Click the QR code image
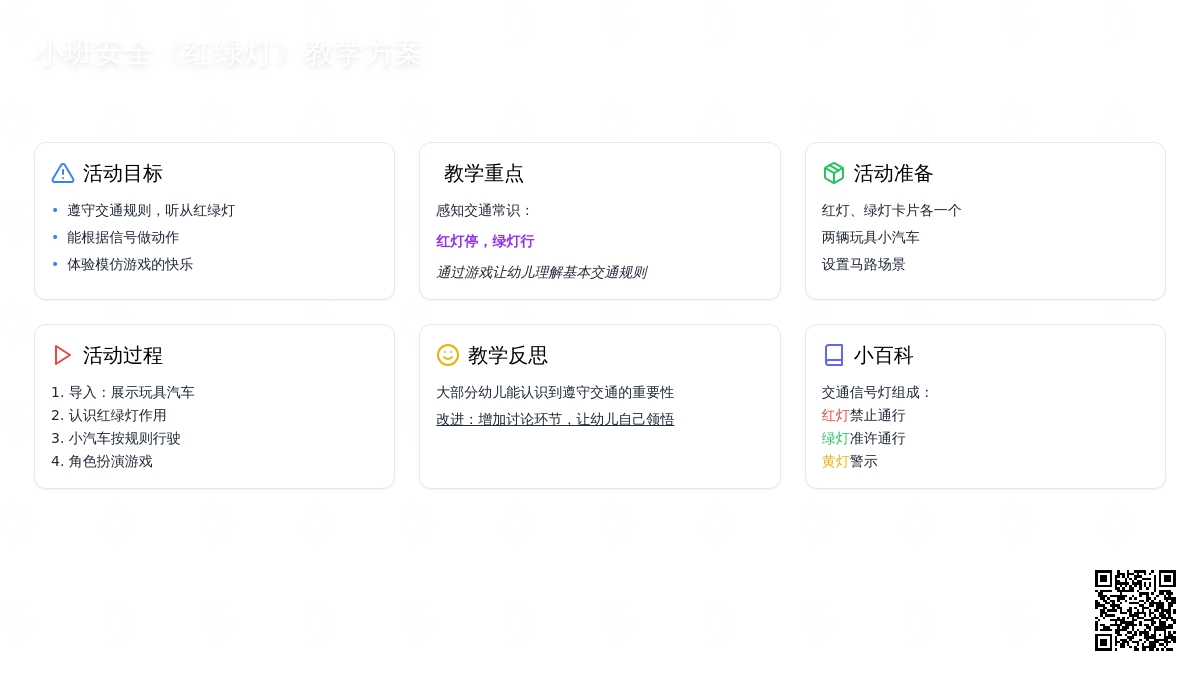The width and height of the screenshot is (1200, 675). click(x=1135, y=610)
